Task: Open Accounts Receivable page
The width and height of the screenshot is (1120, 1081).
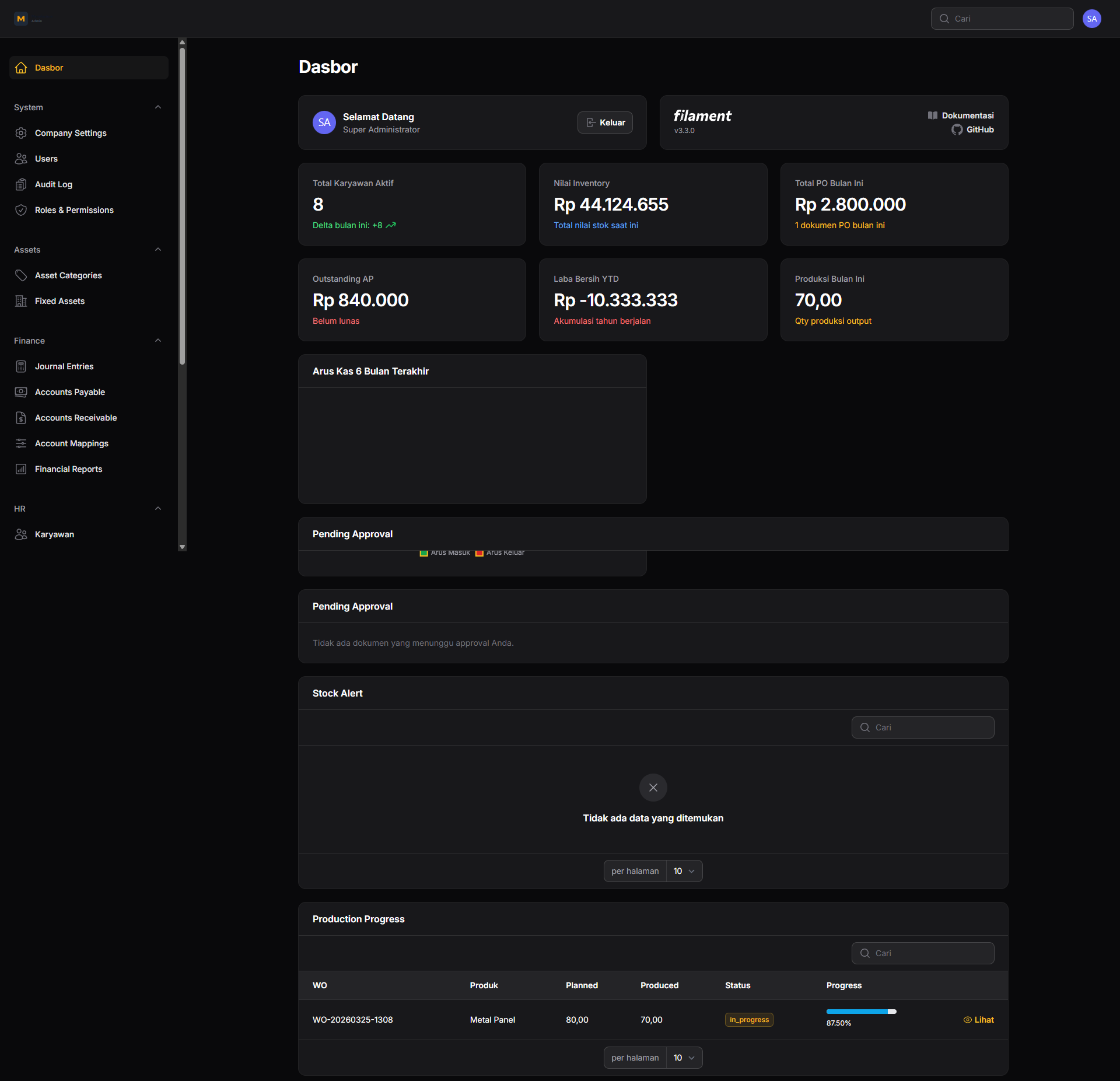Action: point(89,418)
